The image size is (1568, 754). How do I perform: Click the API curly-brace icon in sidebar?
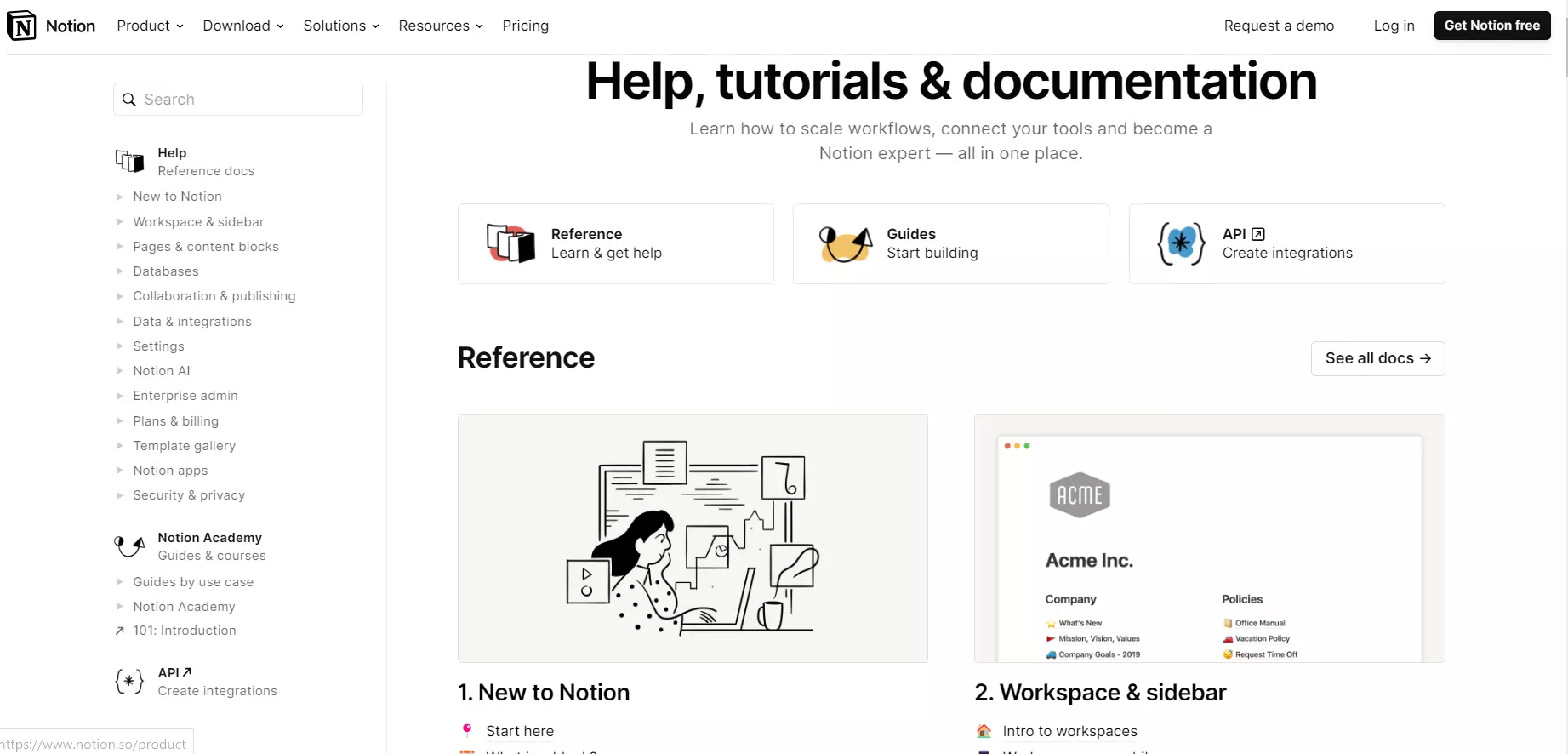pos(129,682)
